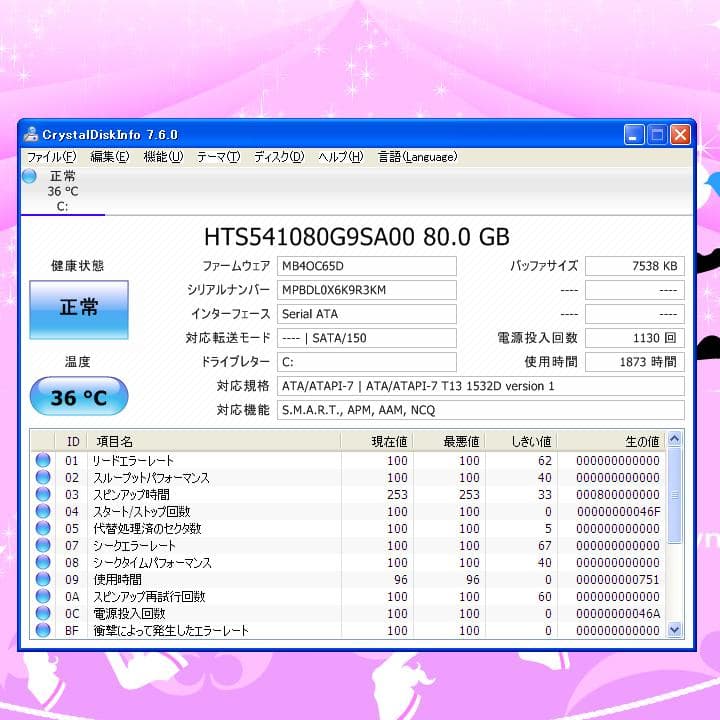Screen dimensions: 720x720
Task: Open the テーマ(T) menu
Action: pos(219,157)
